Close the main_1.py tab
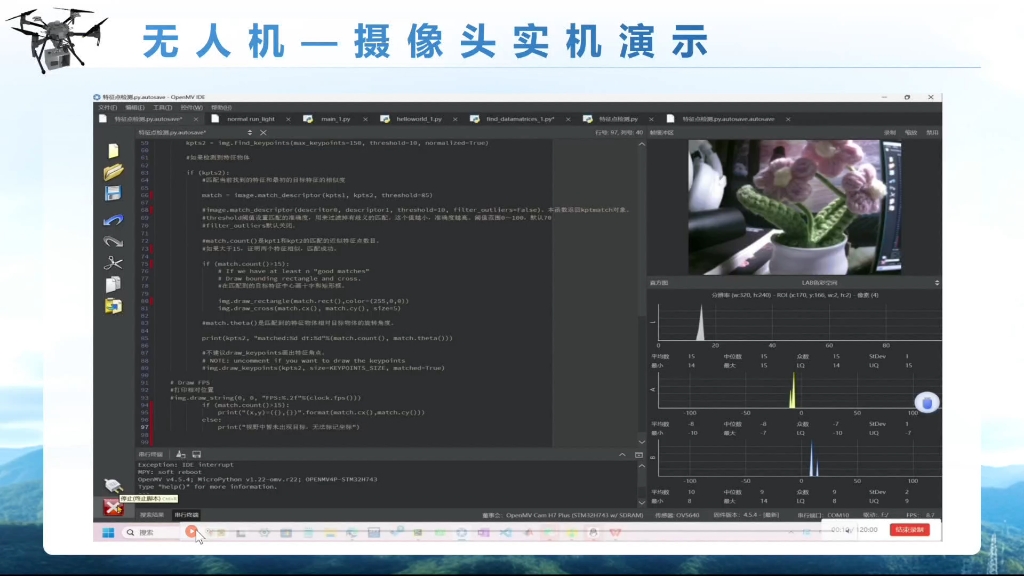Viewport: 1024px width, 576px height. pyautogui.click(x=365, y=120)
